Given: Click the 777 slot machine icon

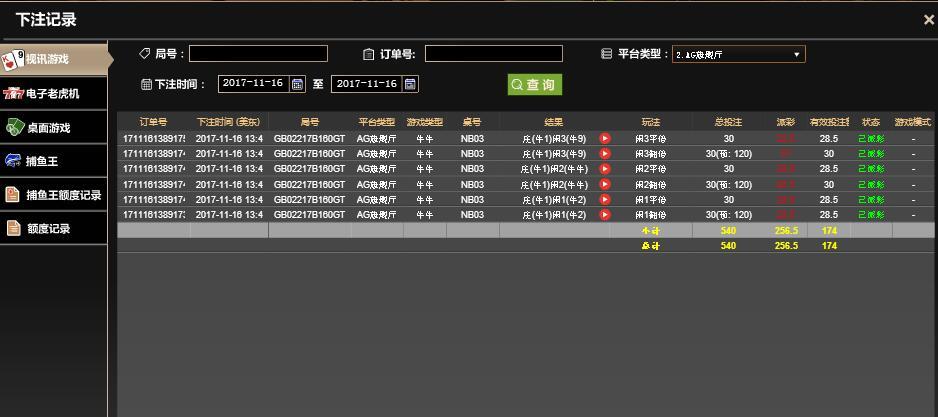Looking at the screenshot, I should (x=13, y=93).
